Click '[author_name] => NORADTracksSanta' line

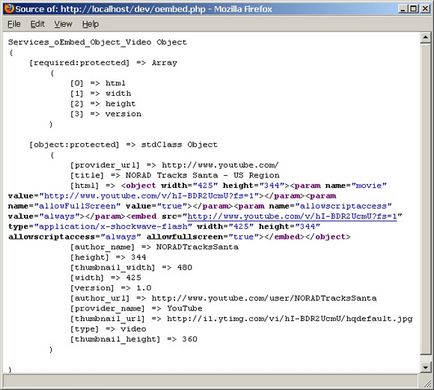point(154,247)
